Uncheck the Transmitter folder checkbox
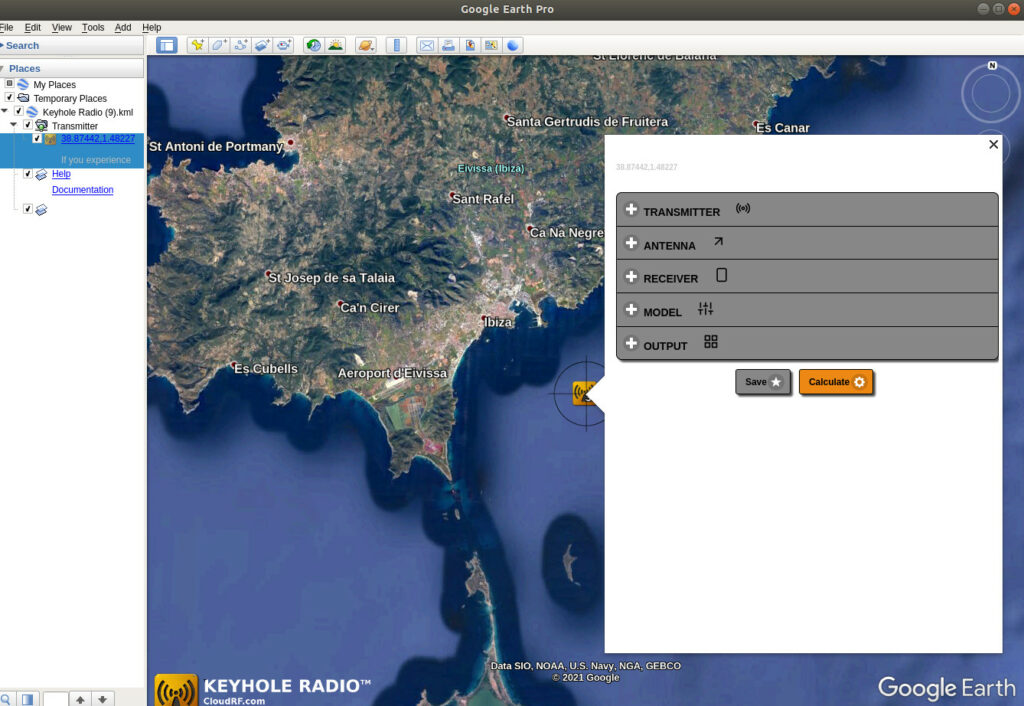The image size is (1024, 706). click(x=27, y=125)
